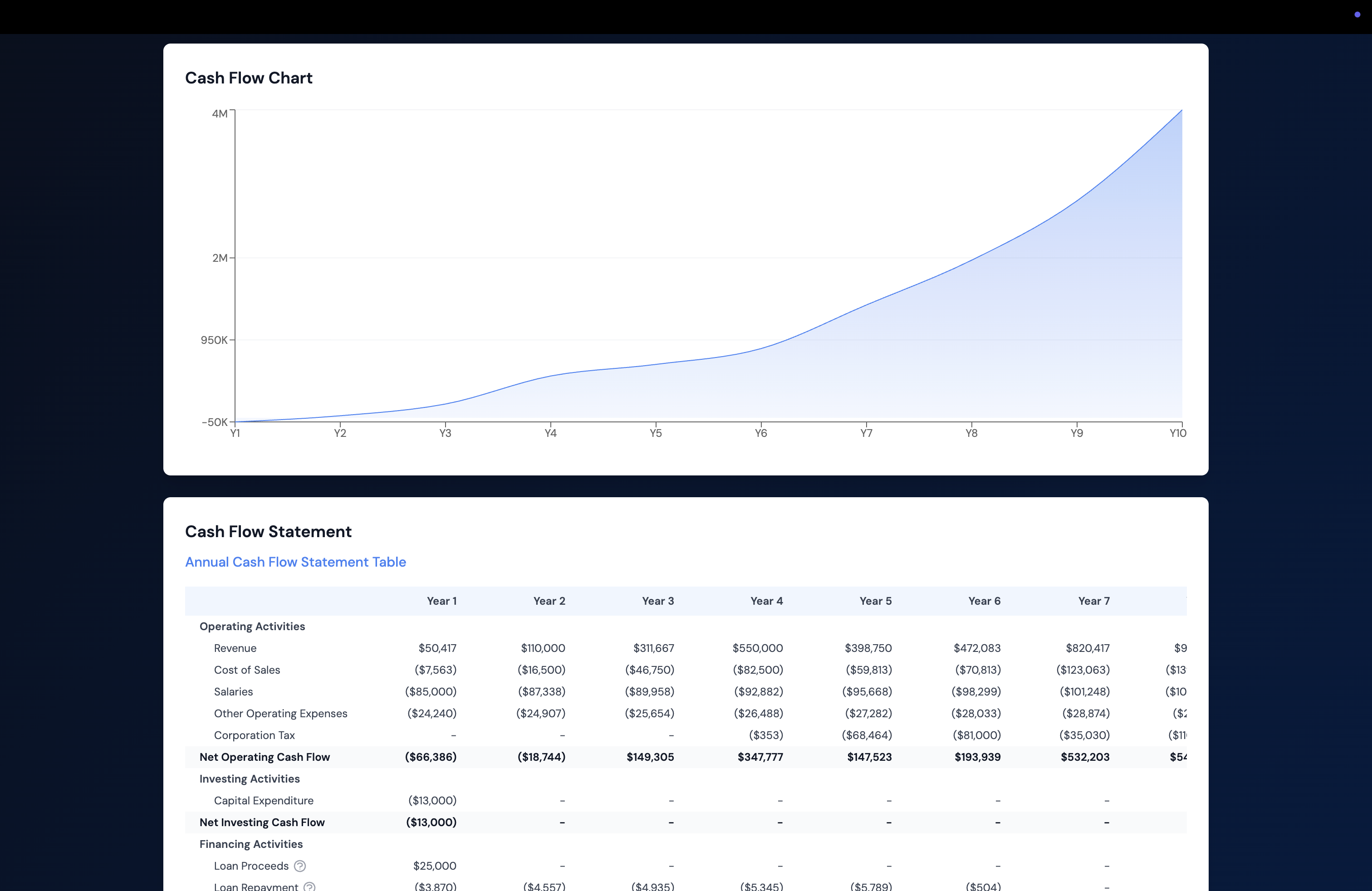This screenshot has width=1372, height=891.
Task: Click the Year 7 column header
Action: click(x=1093, y=601)
